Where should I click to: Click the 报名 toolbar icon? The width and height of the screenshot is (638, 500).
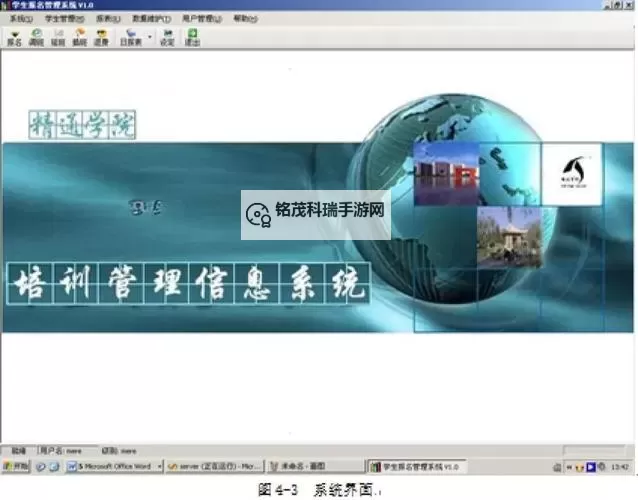pos(15,38)
